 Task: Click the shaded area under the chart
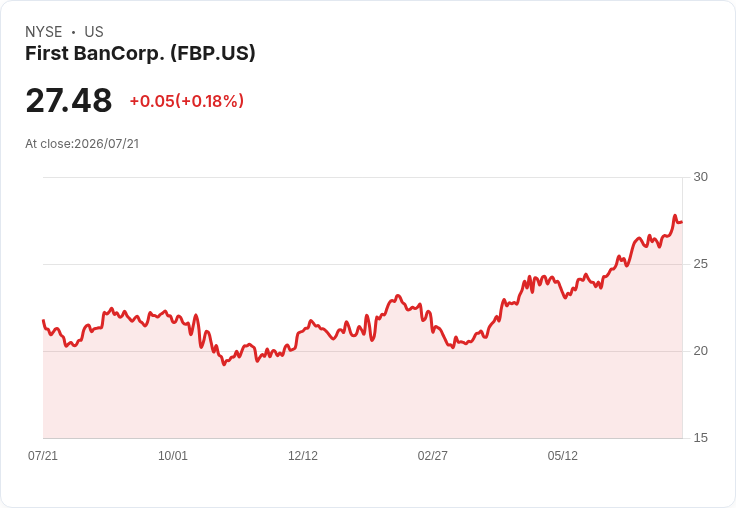pyautogui.click(x=362, y=394)
